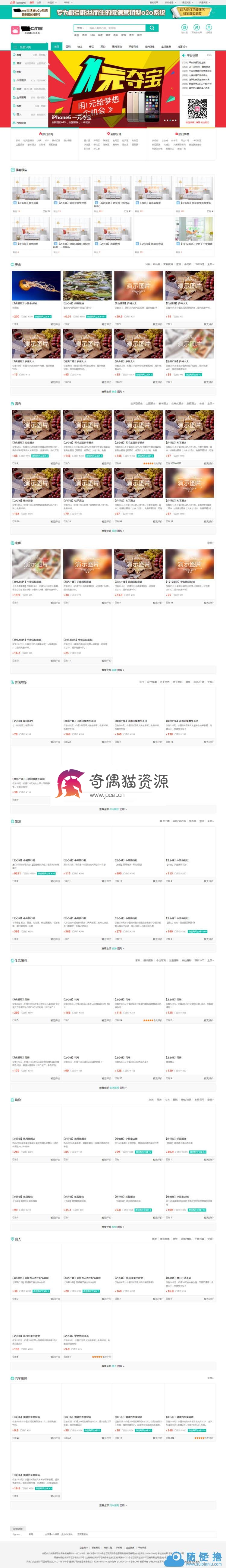Click the orange advert banner at page top right
Viewport: 226px width, 1568px height.
[x=191, y=11]
